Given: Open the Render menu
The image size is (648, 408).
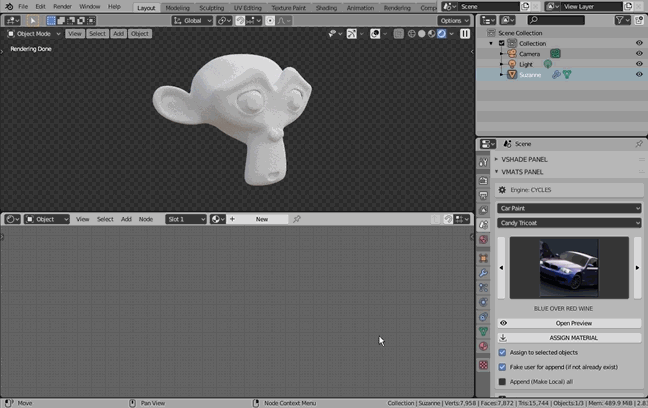Looking at the screenshot, I should click(62, 7).
